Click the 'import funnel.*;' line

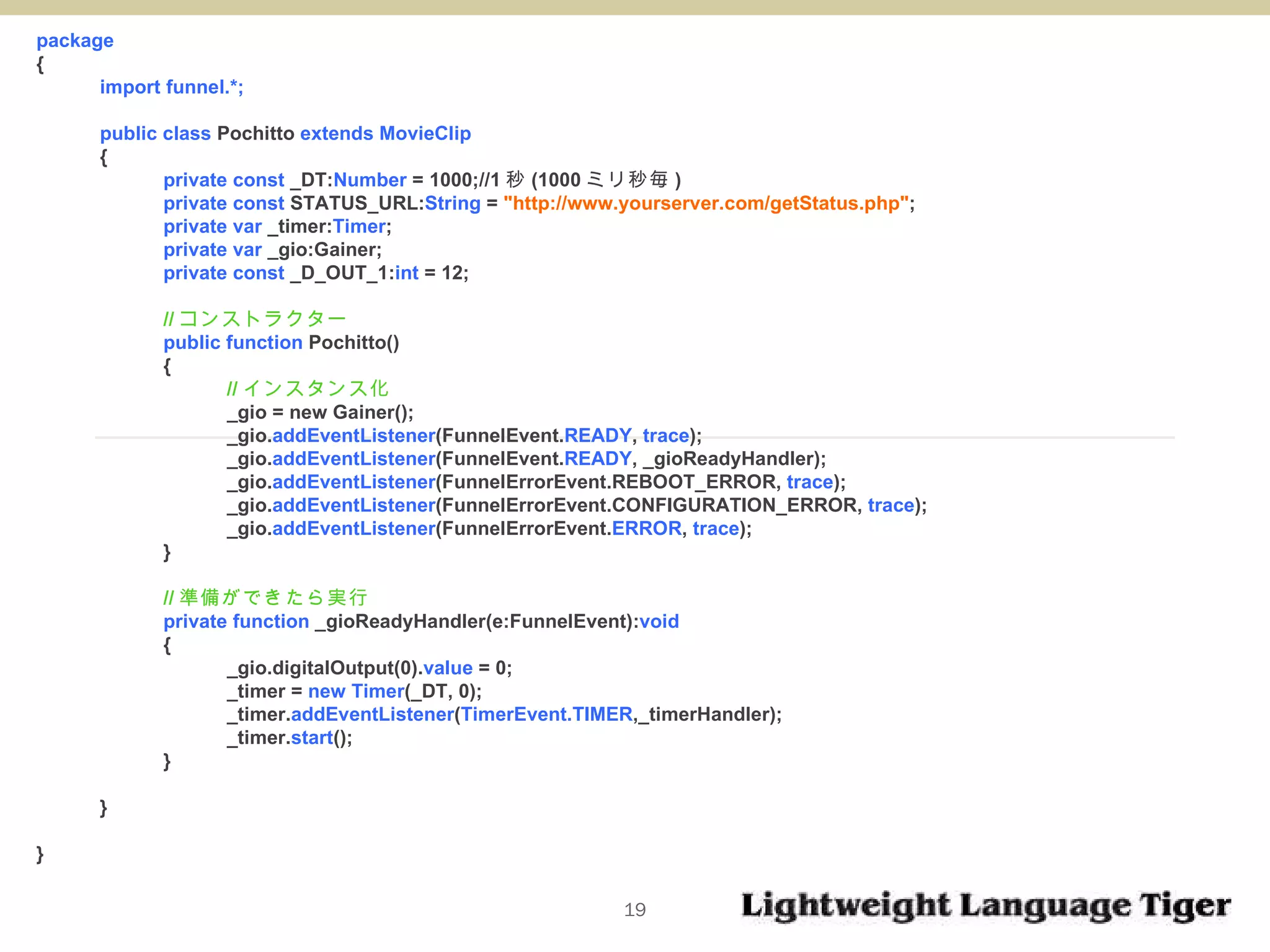(172, 87)
